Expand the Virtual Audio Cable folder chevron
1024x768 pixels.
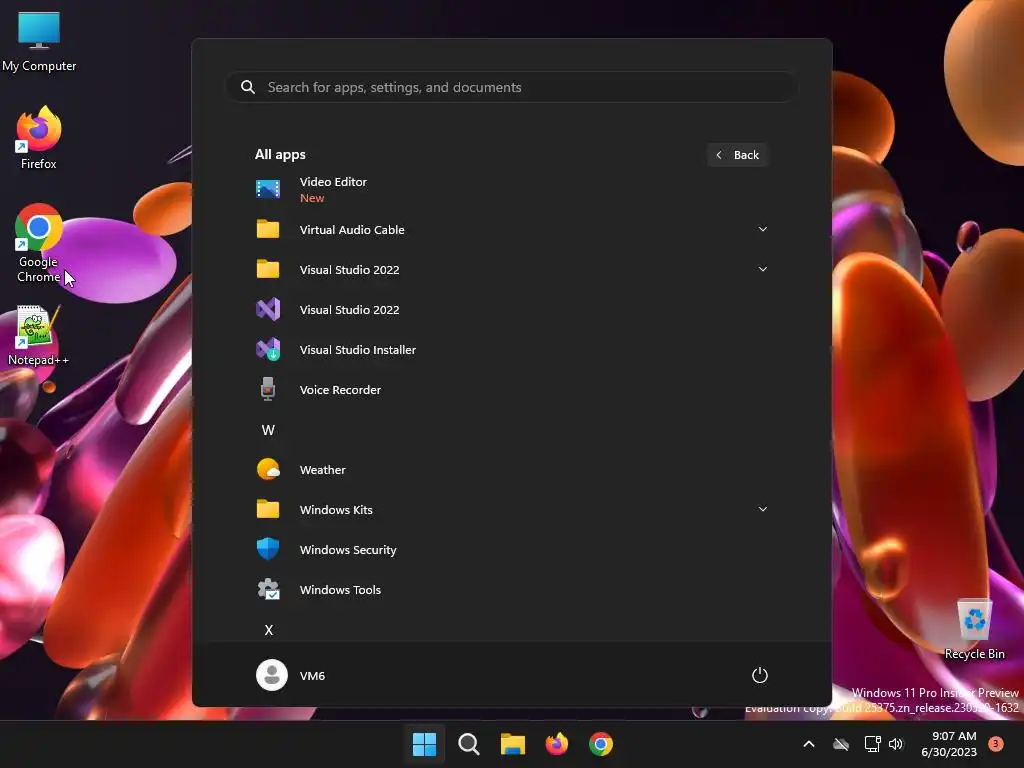(x=762, y=229)
